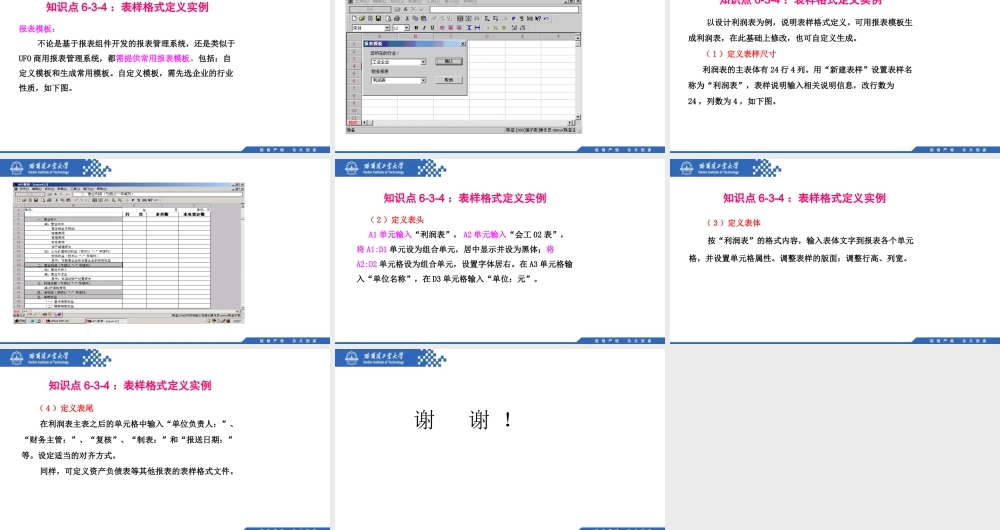Toggle Italic in the UFO format toolbar

[424, 28]
